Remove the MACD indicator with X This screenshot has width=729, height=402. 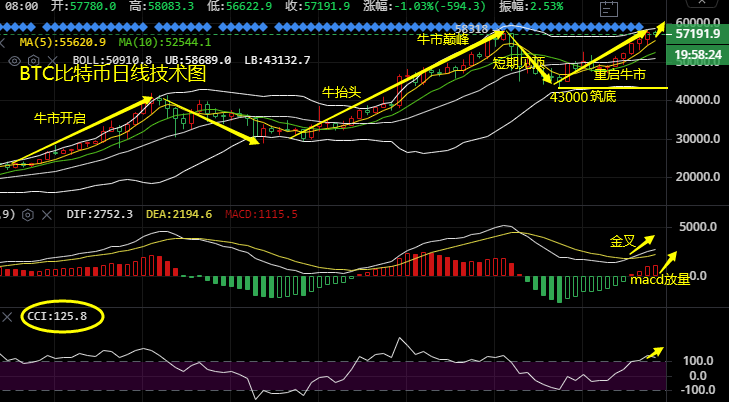45,214
